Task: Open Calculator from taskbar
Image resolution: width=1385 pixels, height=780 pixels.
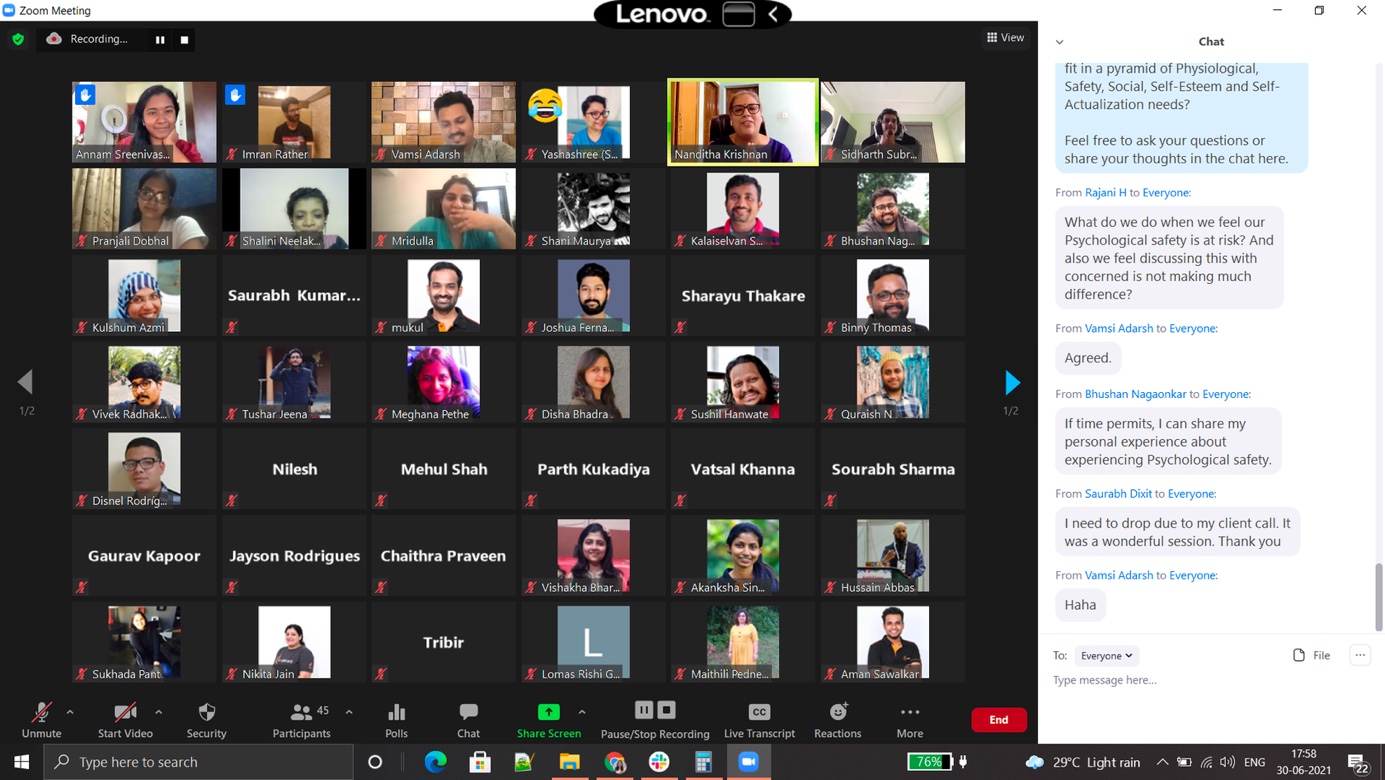Action: coord(704,762)
